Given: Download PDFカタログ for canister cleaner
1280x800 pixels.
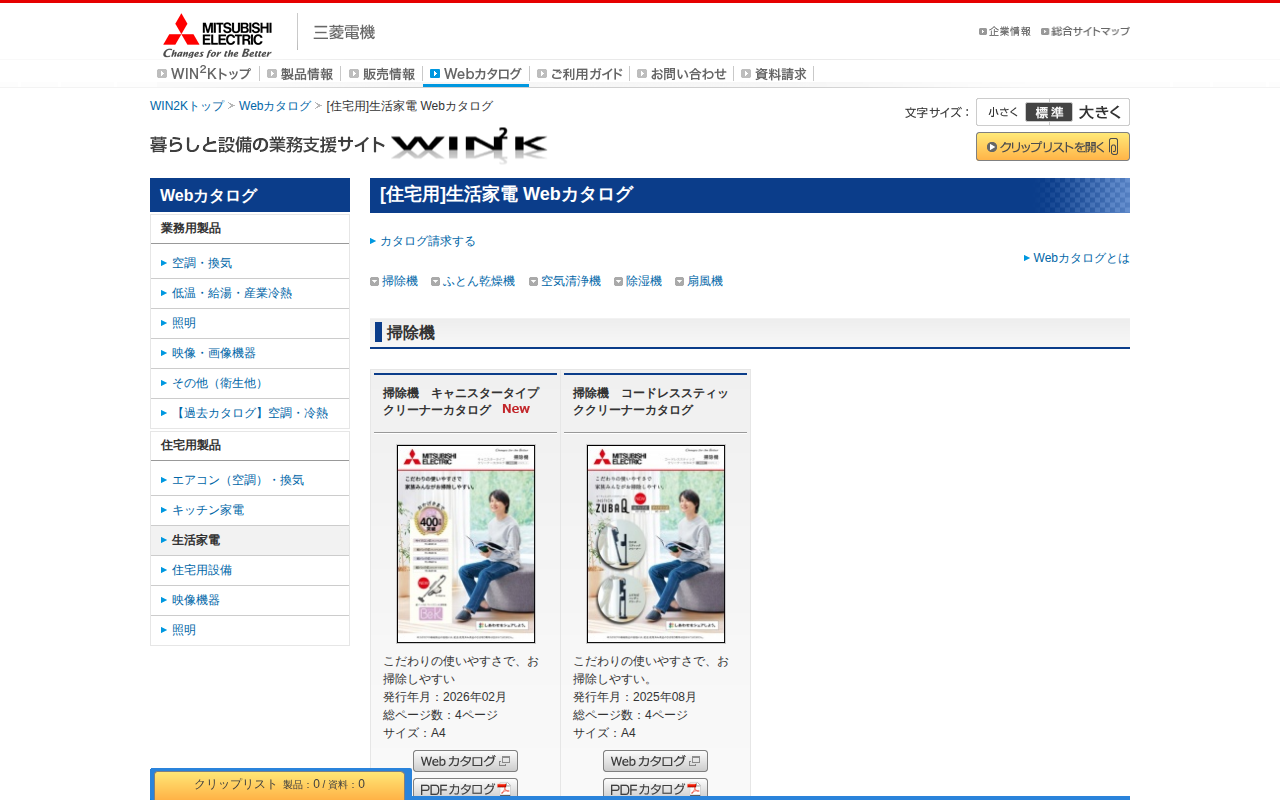Looking at the screenshot, I should [465, 789].
